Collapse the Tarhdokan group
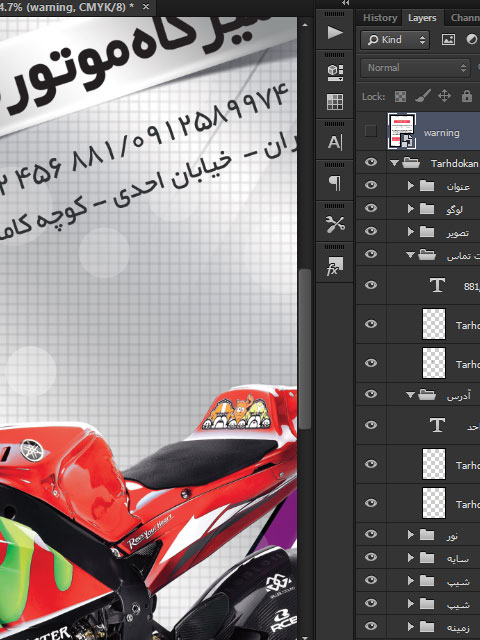The image size is (480, 640). [x=394, y=163]
